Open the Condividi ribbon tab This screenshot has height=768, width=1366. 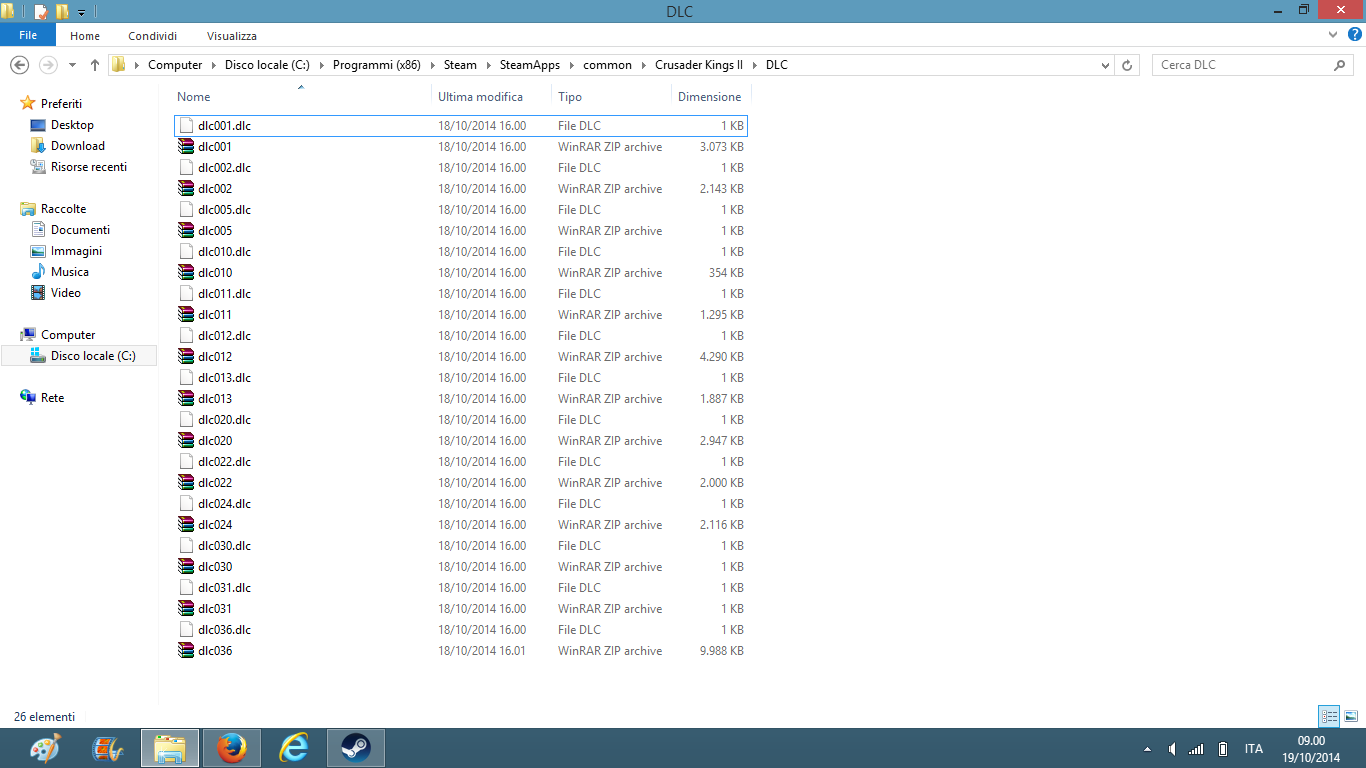coord(152,36)
